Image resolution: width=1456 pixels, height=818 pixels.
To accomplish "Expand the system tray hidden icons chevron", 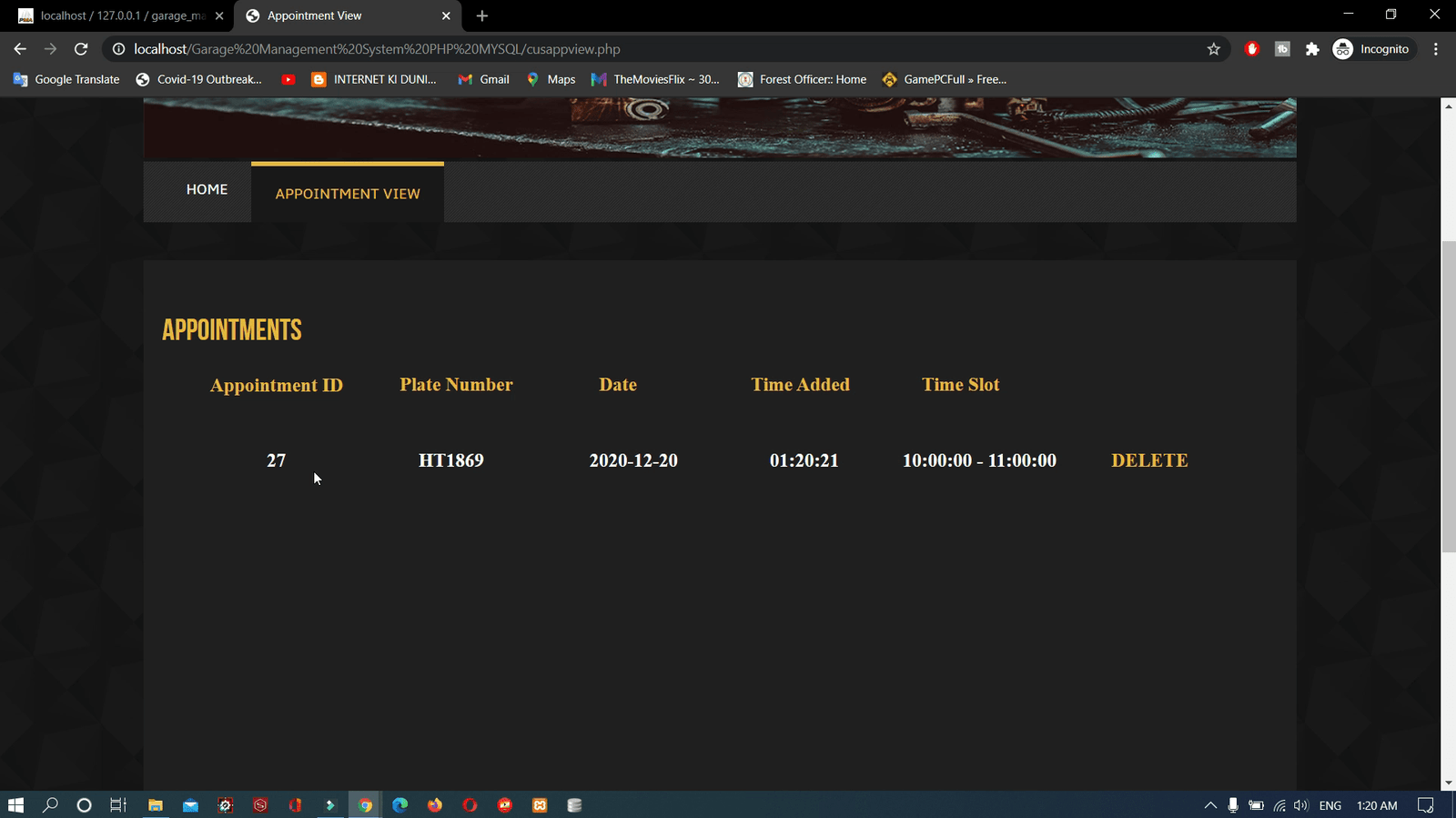I will (1209, 805).
